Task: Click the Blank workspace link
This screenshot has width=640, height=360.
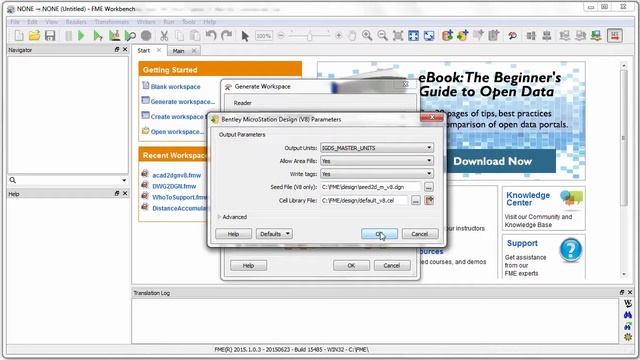Action: 176,87
